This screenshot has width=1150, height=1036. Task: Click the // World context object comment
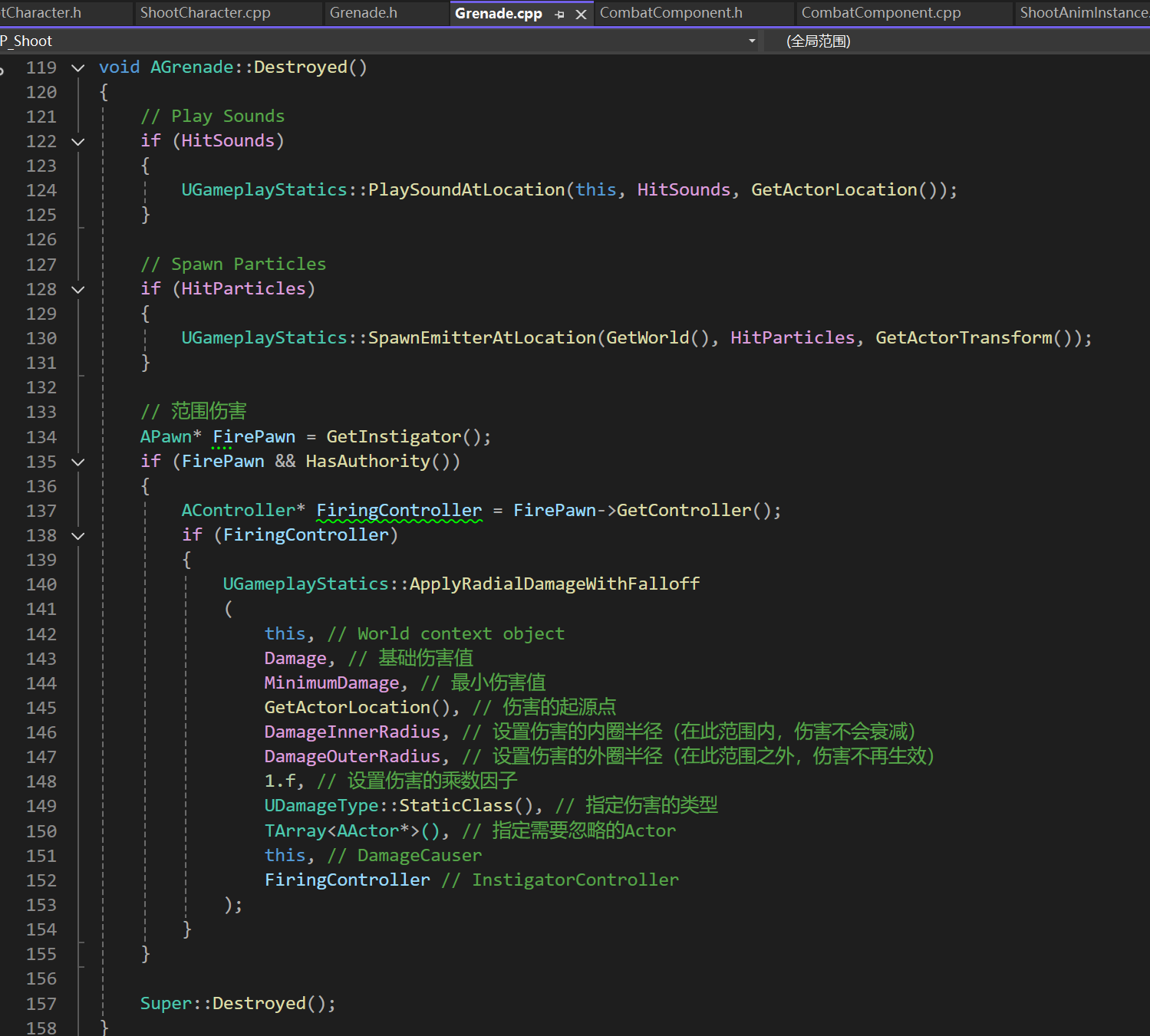(446, 633)
